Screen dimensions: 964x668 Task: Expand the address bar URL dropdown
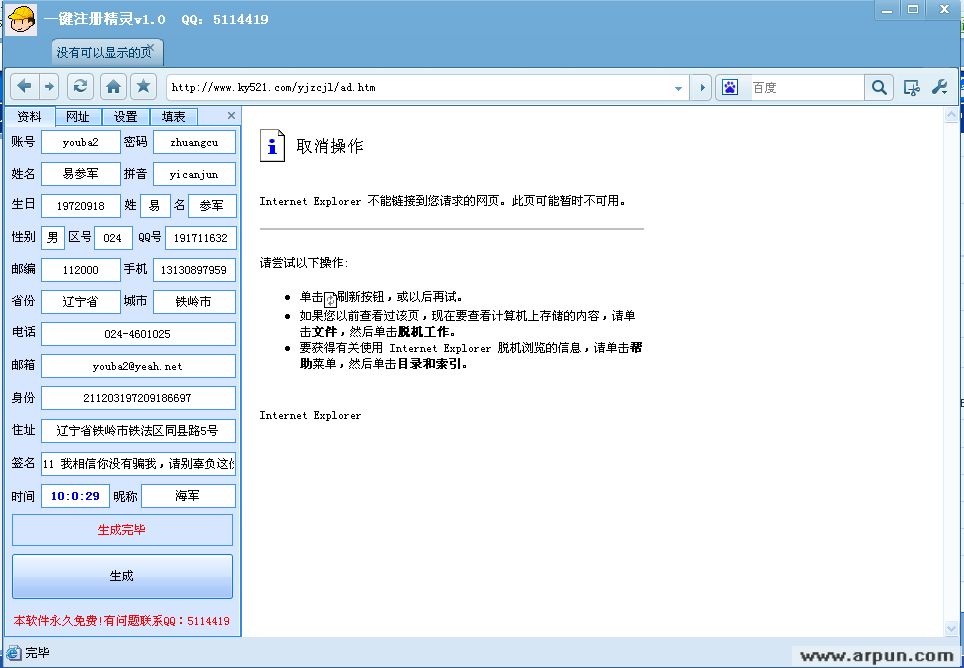coord(679,88)
